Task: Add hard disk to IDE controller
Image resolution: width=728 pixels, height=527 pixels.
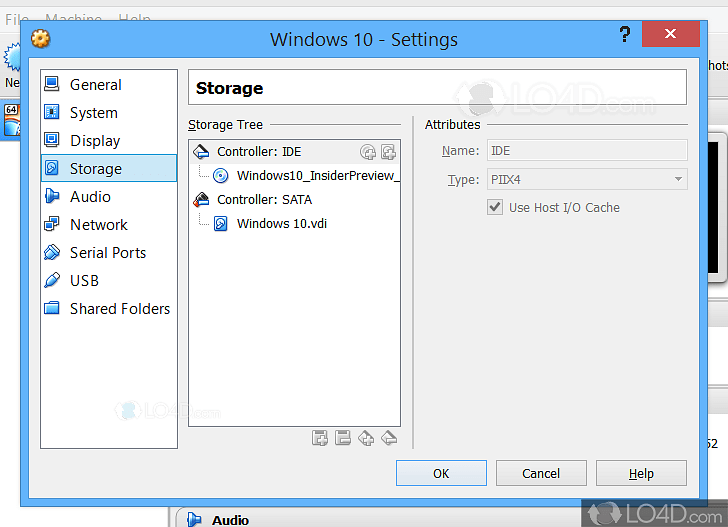Action: 388,152
